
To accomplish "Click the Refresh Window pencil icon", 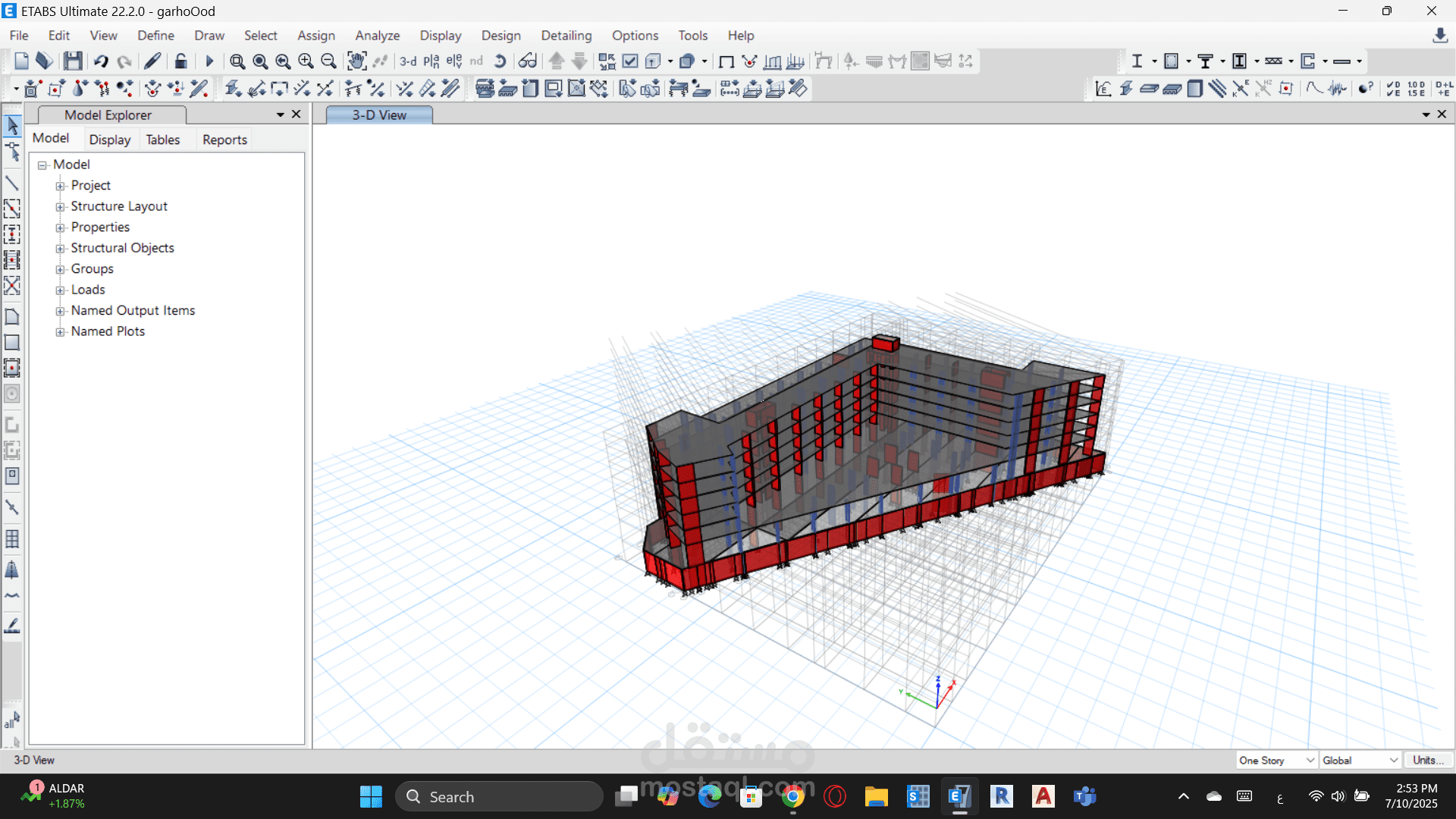I will click(152, 61).
